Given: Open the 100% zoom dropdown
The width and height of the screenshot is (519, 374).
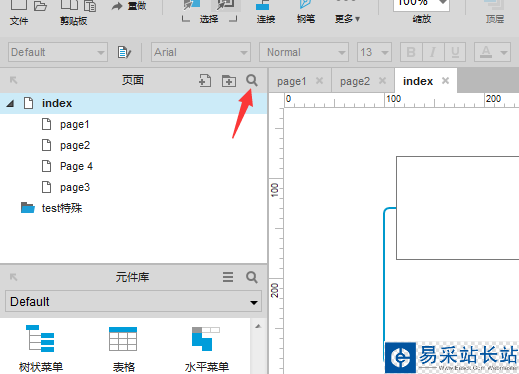Looking at the screenshot, I should tap(443, 3).
